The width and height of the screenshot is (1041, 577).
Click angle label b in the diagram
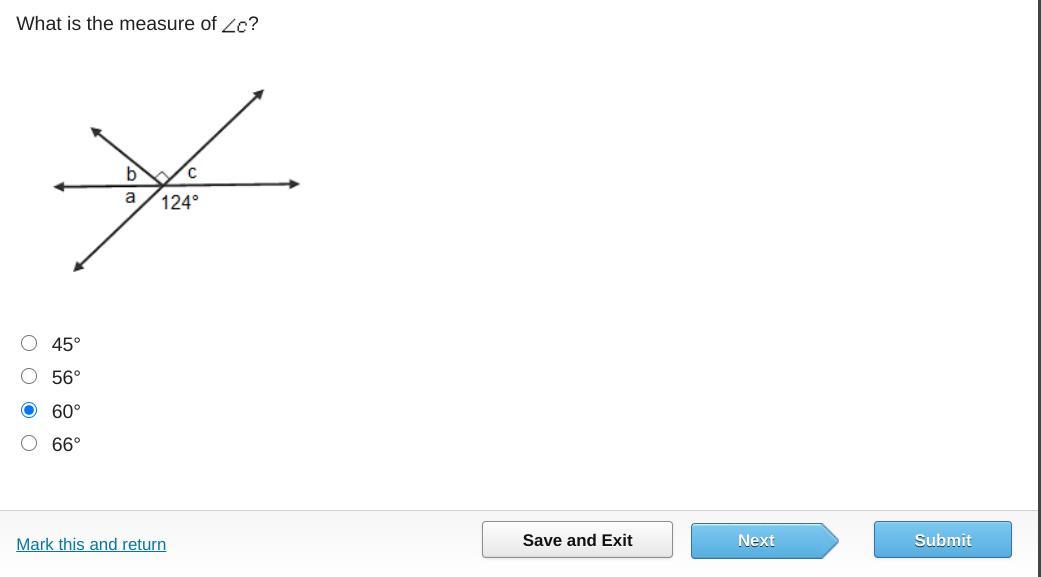point(131,174)
